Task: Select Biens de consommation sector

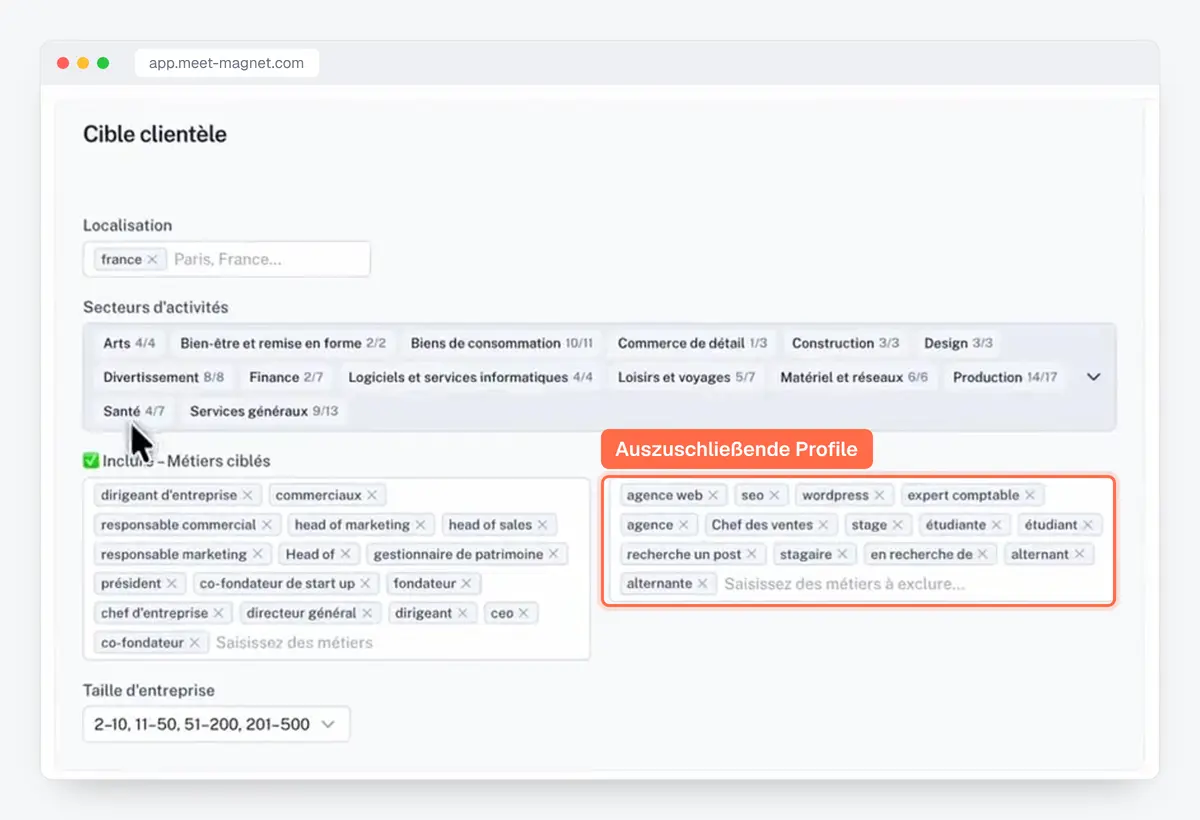Action: pyautogui.click(x=502, y=343)
